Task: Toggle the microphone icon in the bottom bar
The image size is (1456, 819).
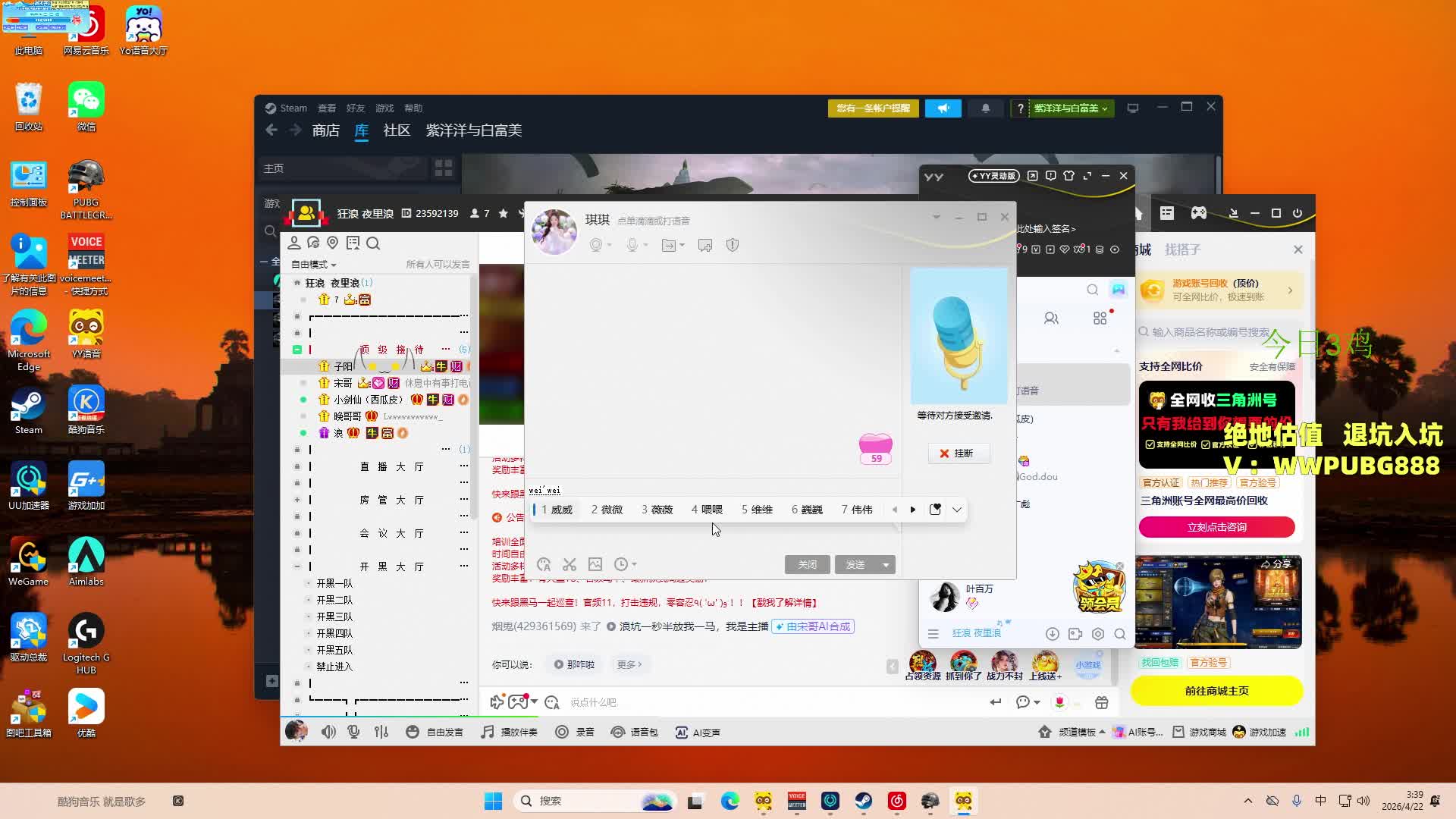Action: [x=353, y=732]
